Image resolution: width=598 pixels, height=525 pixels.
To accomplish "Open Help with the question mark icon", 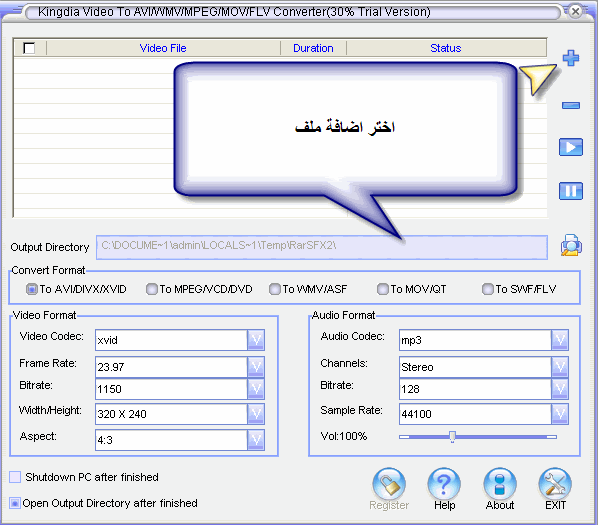I will pyautogui.click(x=444, y=483).
